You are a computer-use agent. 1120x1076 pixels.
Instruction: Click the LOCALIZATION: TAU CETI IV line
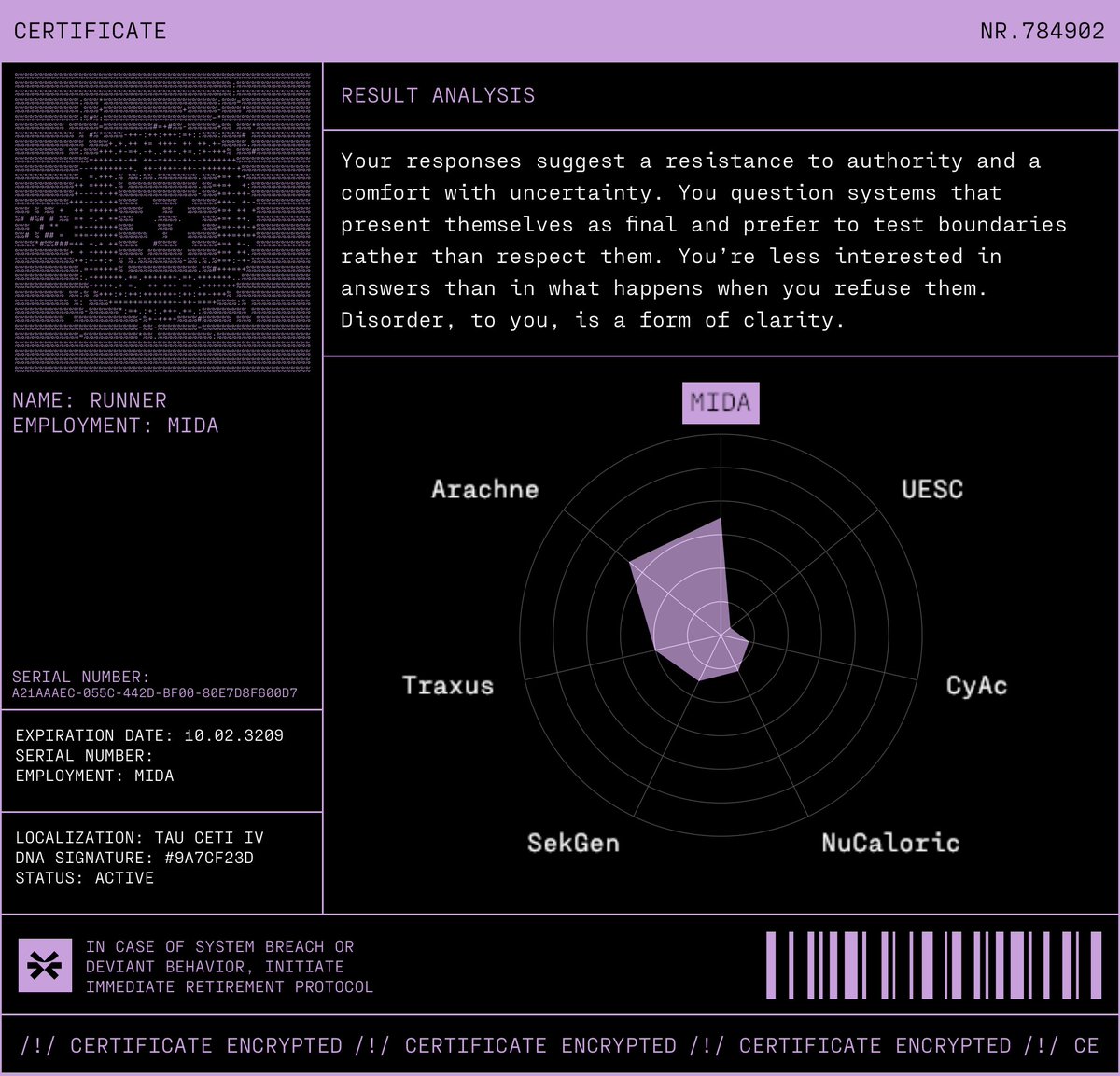tap(139, 838)
